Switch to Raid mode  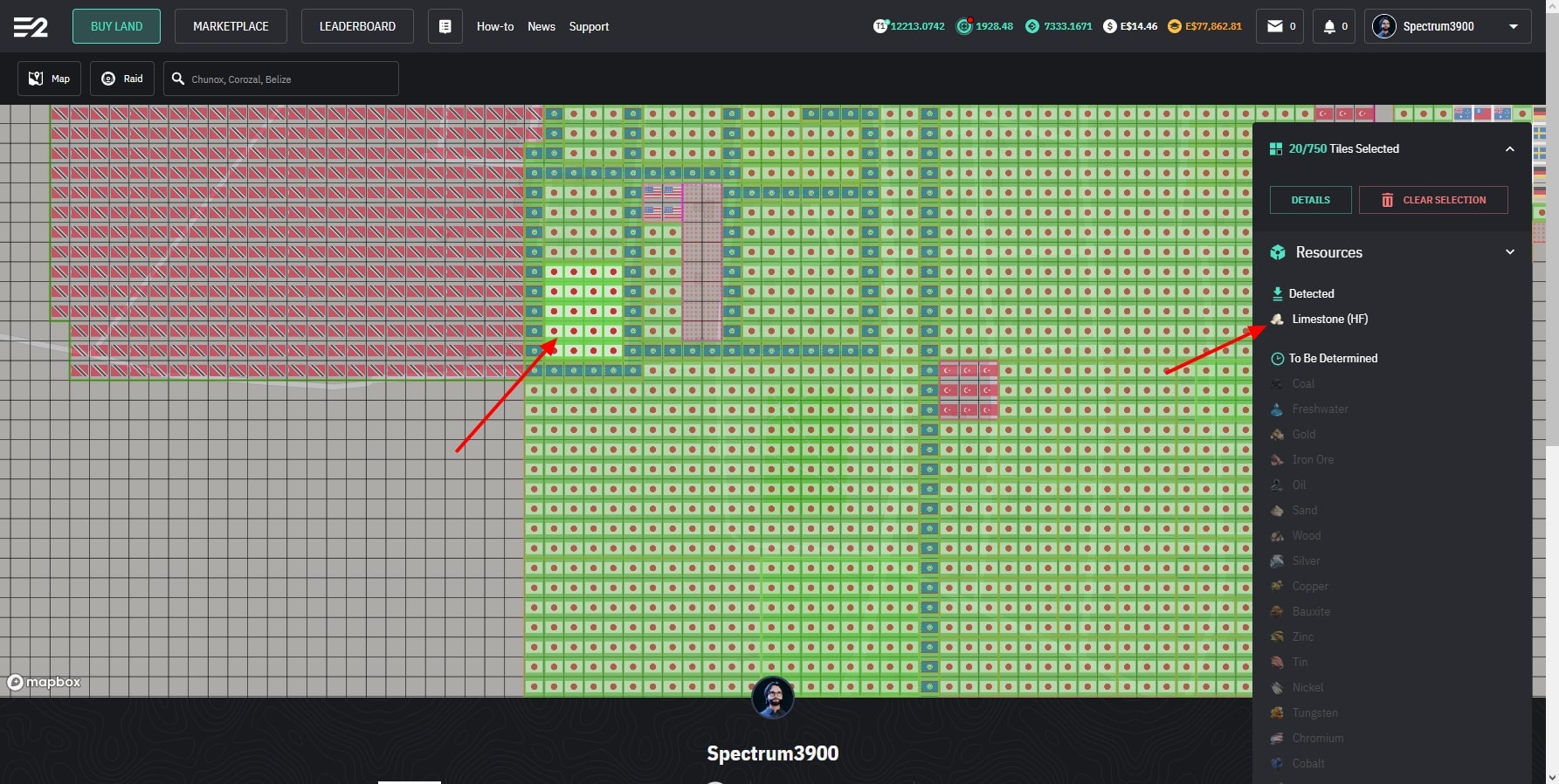(122, 79)
